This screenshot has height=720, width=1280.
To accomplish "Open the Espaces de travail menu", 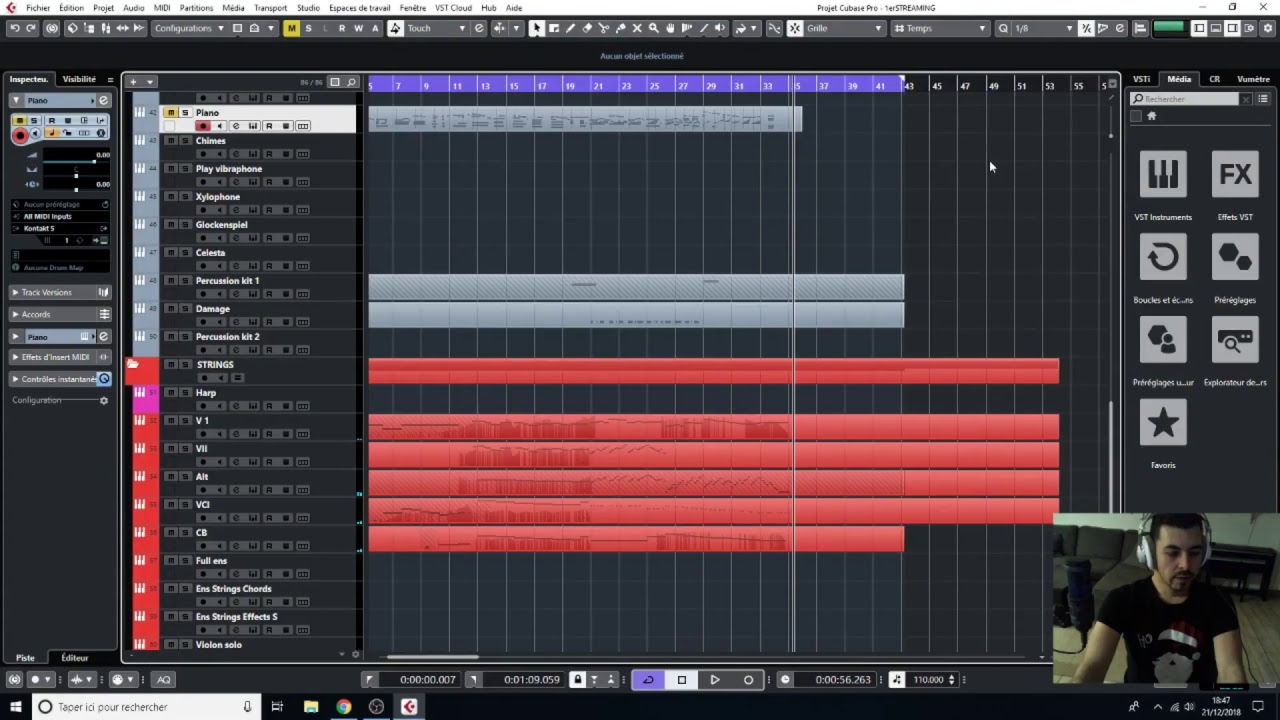I will (360, 8).
